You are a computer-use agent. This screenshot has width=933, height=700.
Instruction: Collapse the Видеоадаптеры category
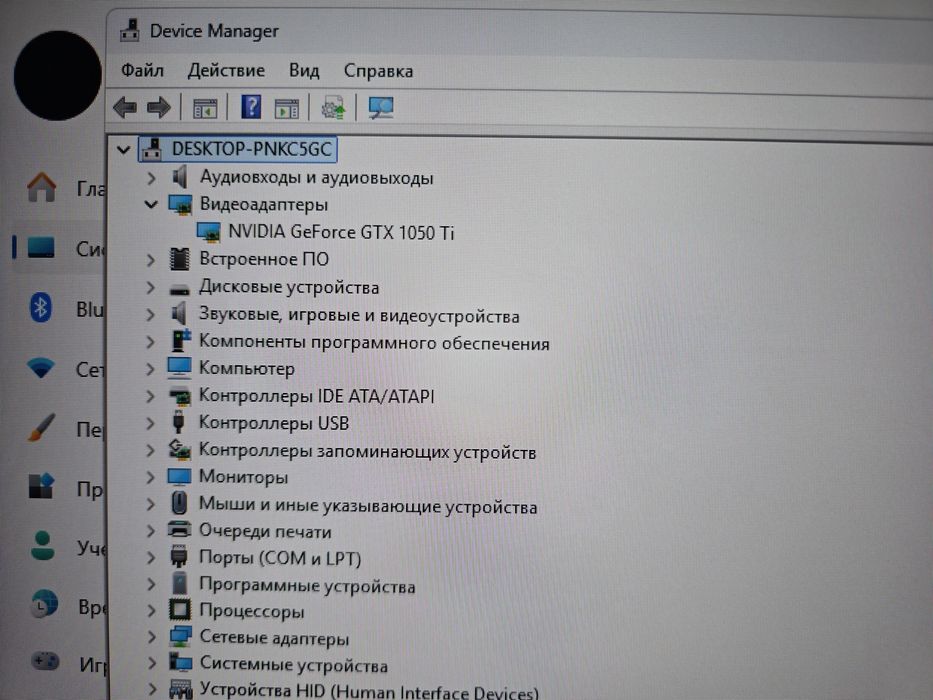coord(151,204)
